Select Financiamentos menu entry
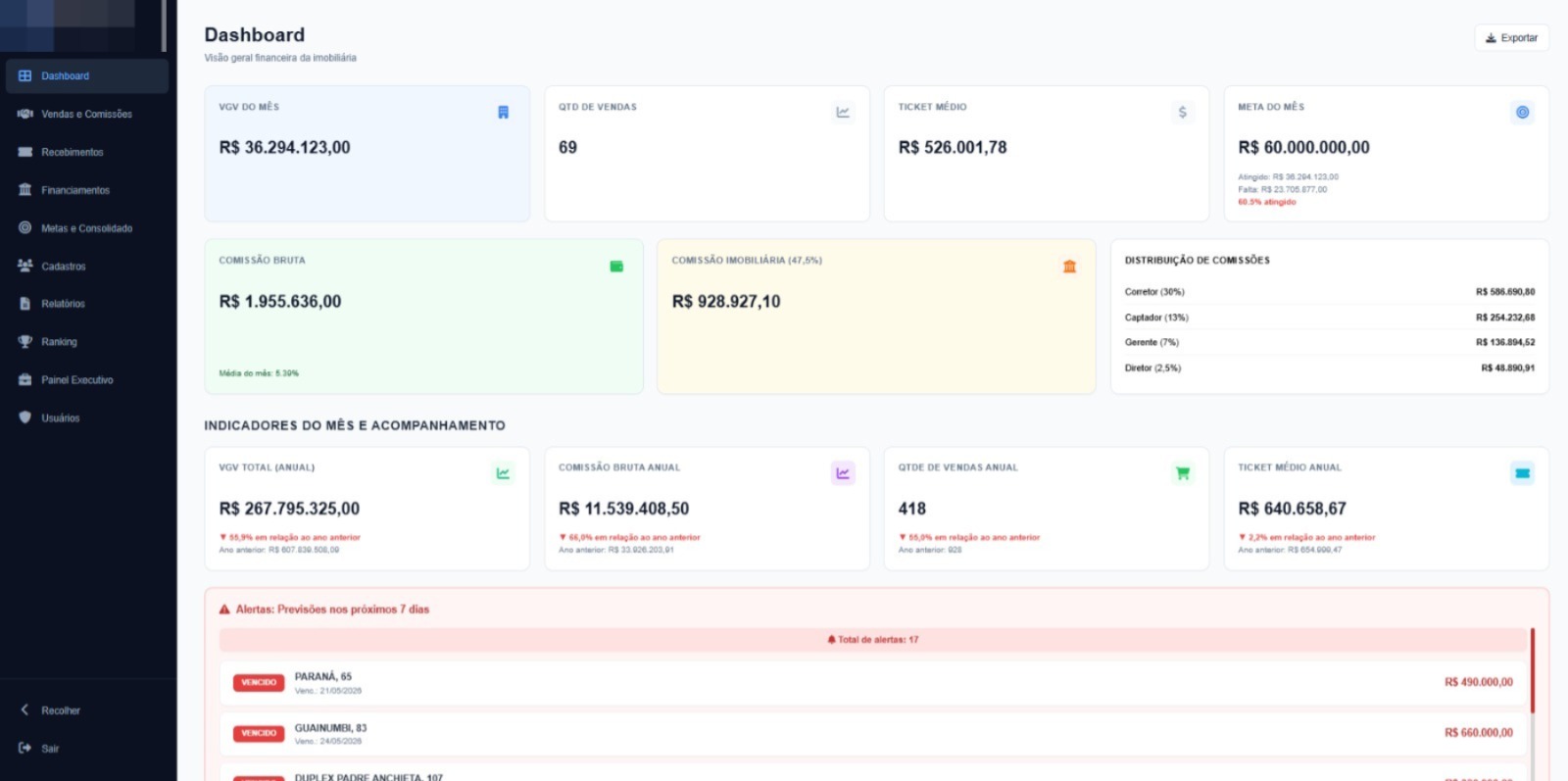Image resolution: width=1568 pixels, height=781 pixels. tap(86, 190)
